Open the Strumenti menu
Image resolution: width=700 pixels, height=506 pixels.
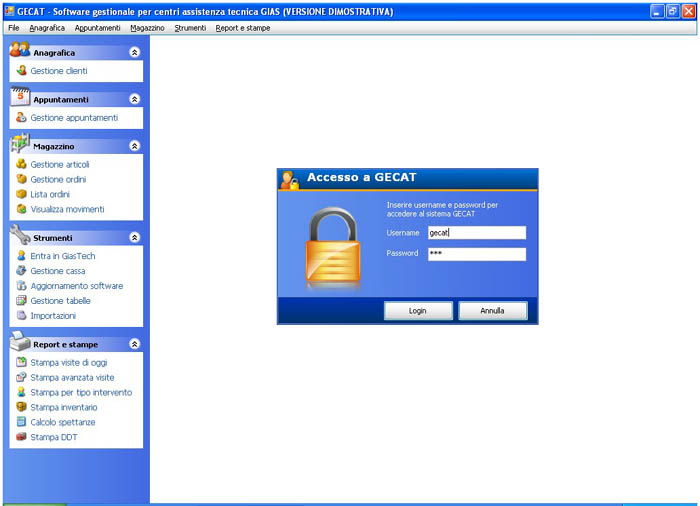pyautogui.click(x=190, y=28)
